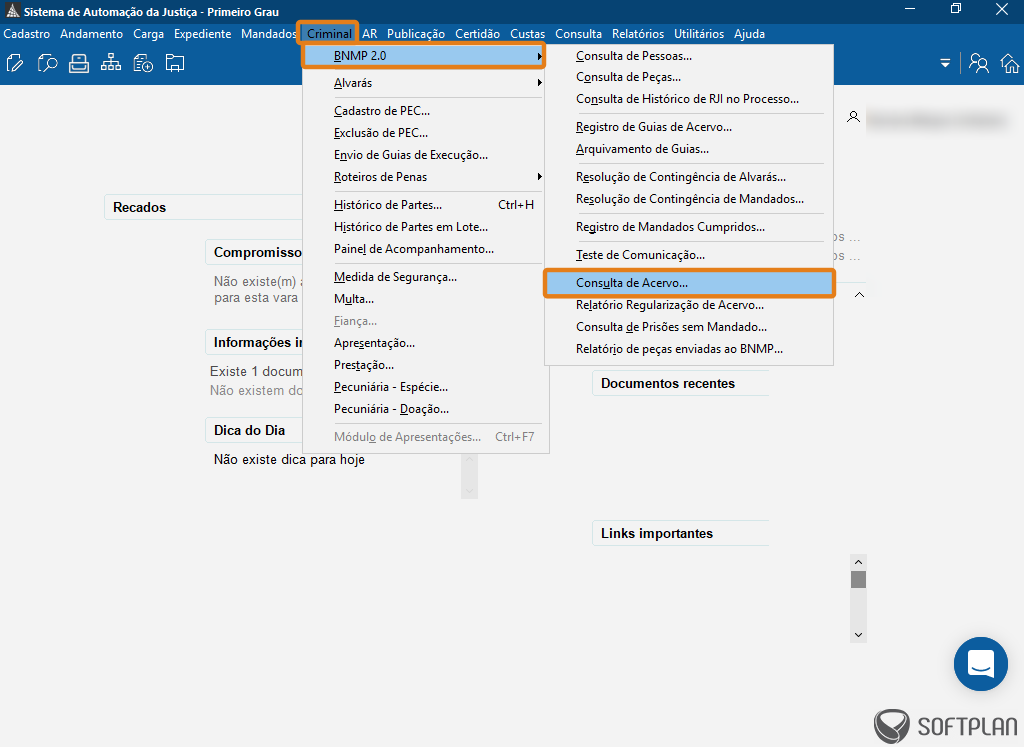This screenshot has width=1024, height=747.
Task: Click the printer toolbar icon
Action: click(79, 63)
